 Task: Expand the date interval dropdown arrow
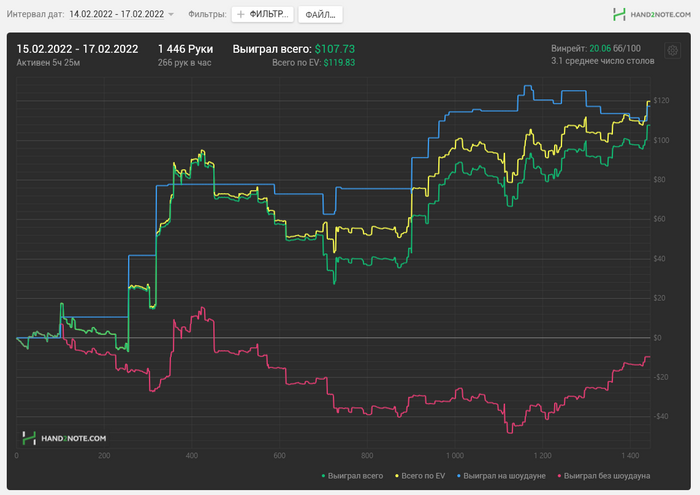coord(171,15)
